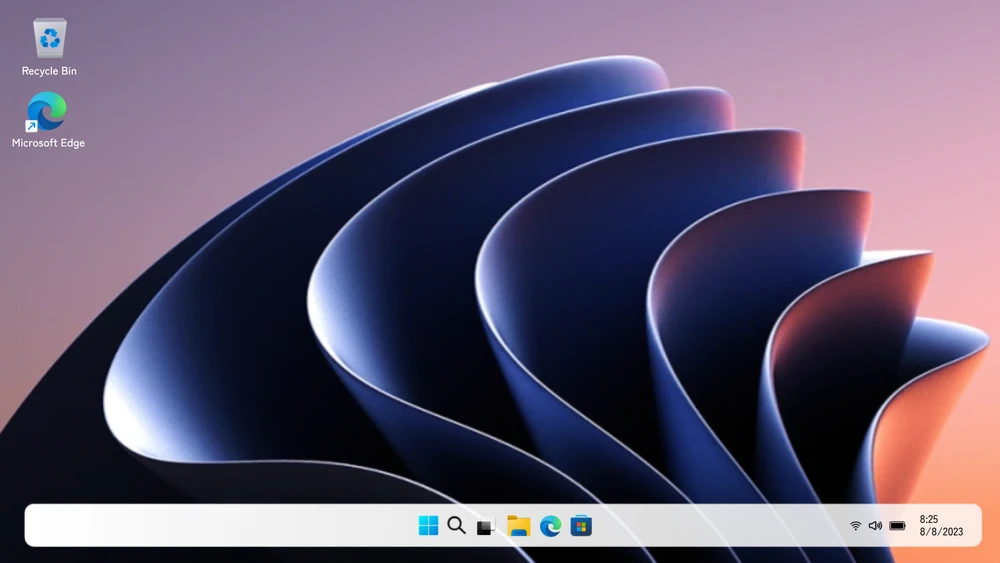
Task: Open the Windows Start menu
Action: coord(428,525)
